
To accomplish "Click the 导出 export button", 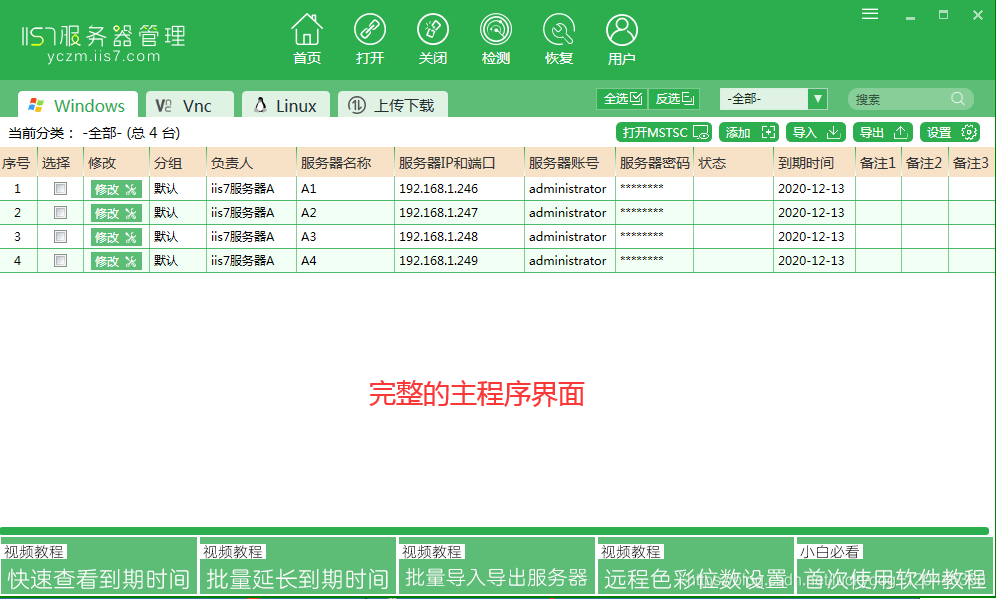I will (882, 132).
